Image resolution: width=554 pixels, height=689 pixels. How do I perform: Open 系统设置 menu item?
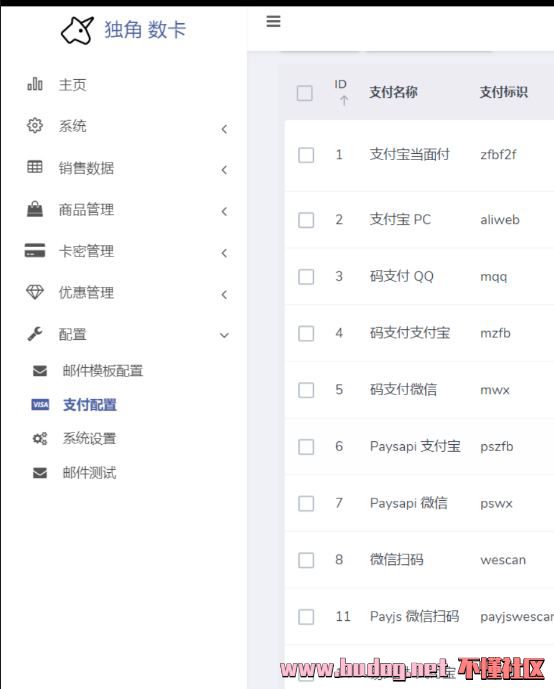click(89, 439)
